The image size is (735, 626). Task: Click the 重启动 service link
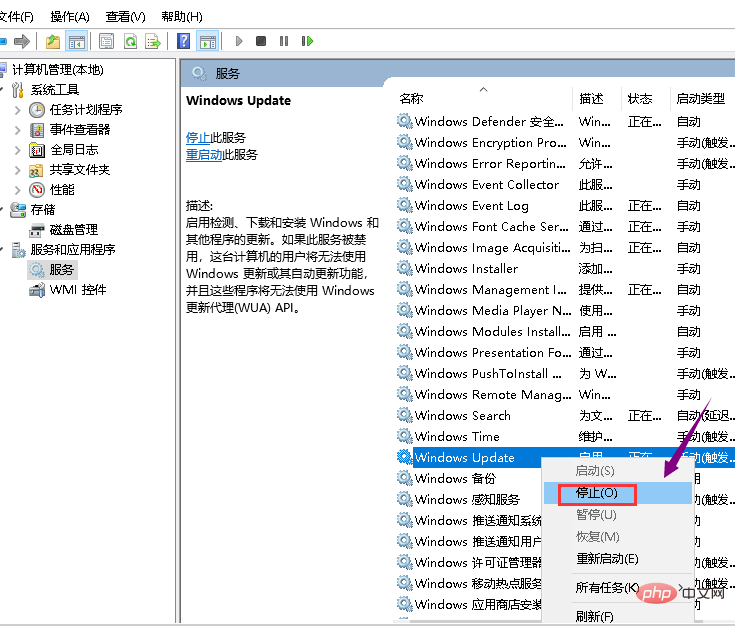pyautogui.click(x=204, y=155)
